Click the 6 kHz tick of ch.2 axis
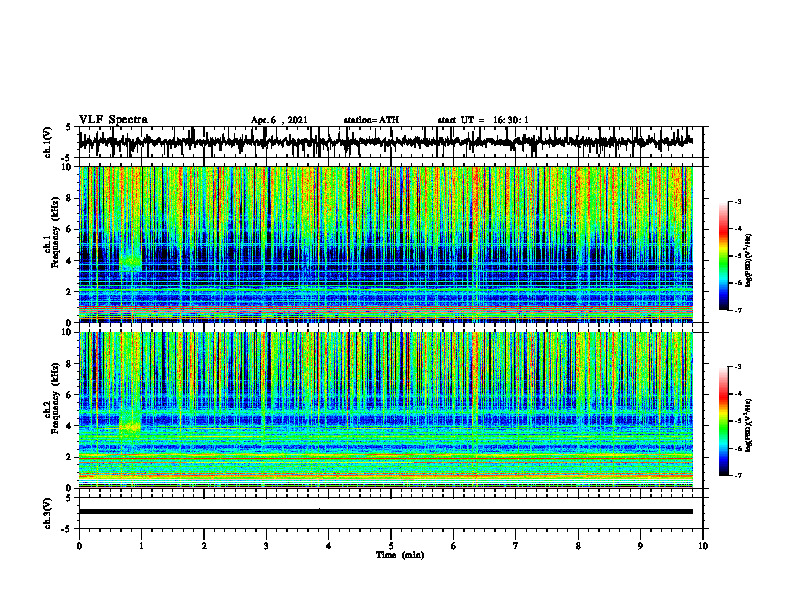 [x=71, y=395]
